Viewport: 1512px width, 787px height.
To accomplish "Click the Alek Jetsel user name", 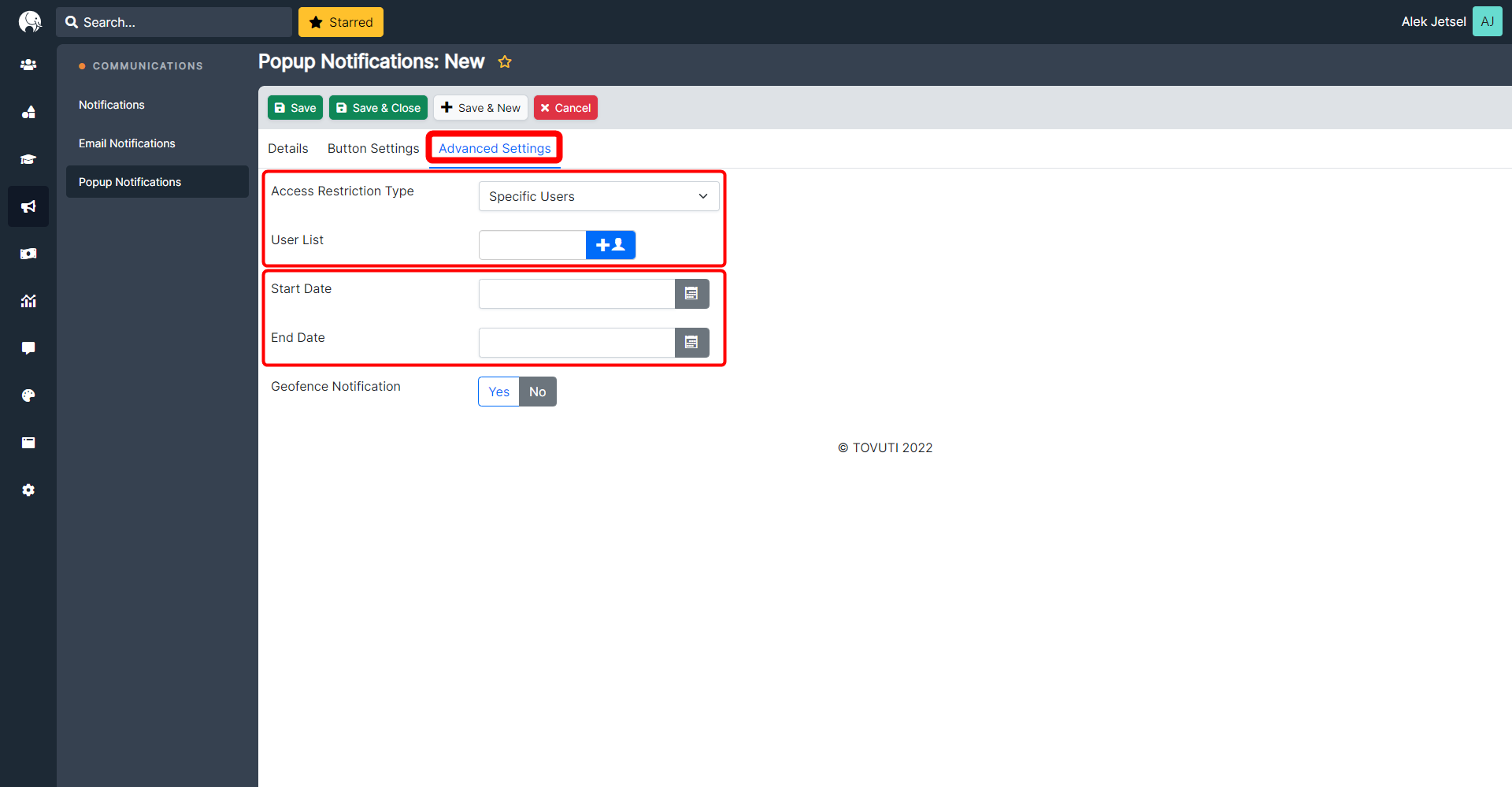I will pos(1433,21).
